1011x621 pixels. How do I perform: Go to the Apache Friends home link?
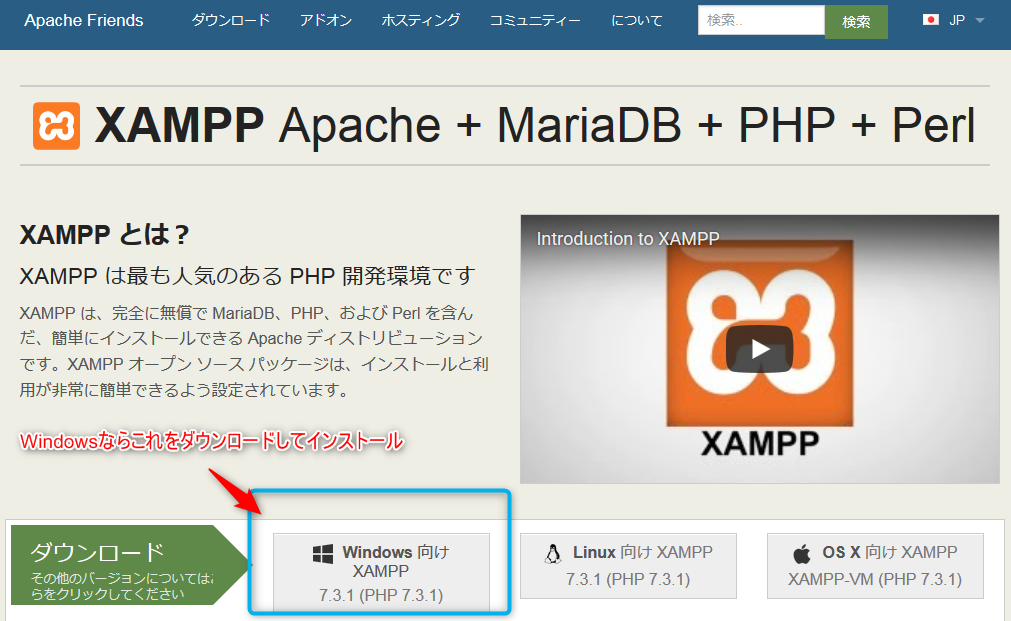(84, 21)
